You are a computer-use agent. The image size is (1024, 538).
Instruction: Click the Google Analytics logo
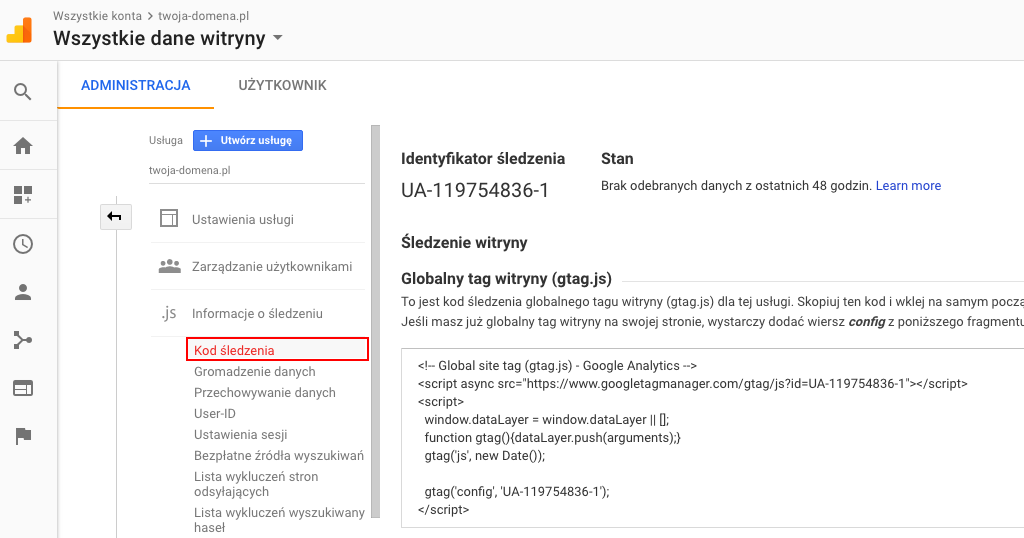(20, 28)
